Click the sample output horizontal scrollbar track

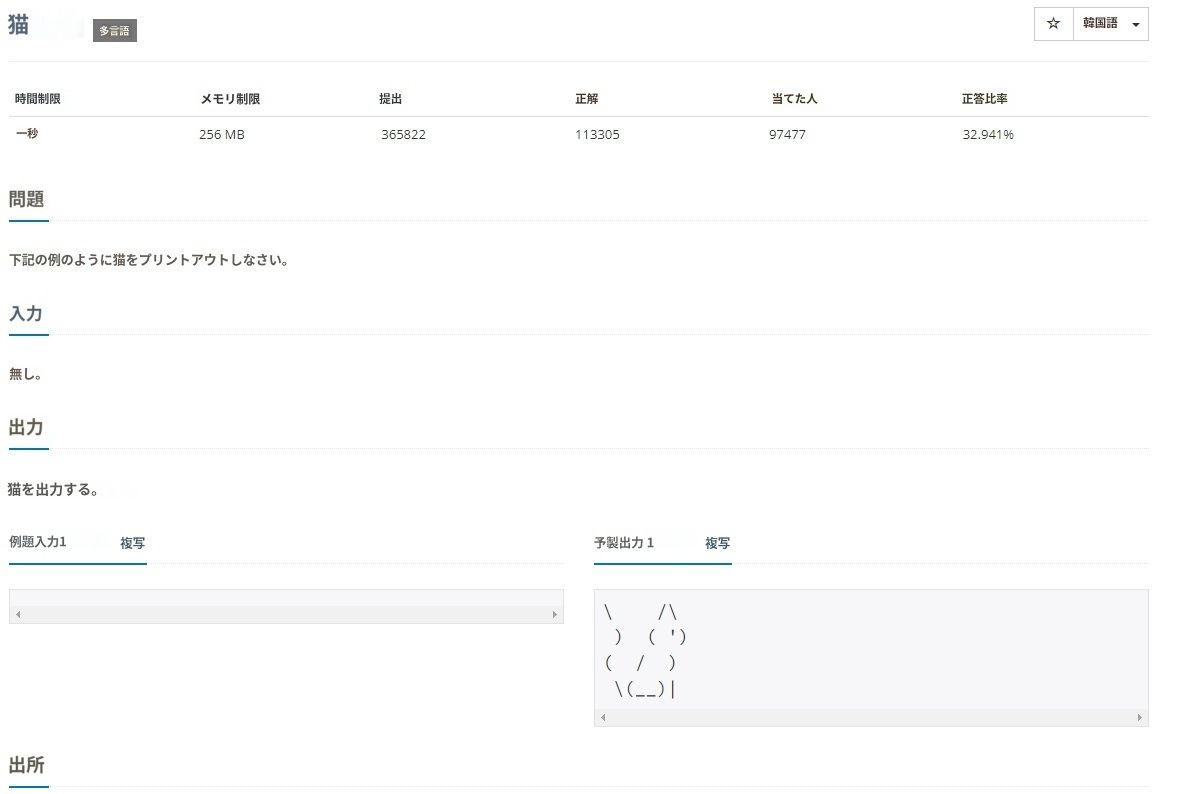(870, 718)
